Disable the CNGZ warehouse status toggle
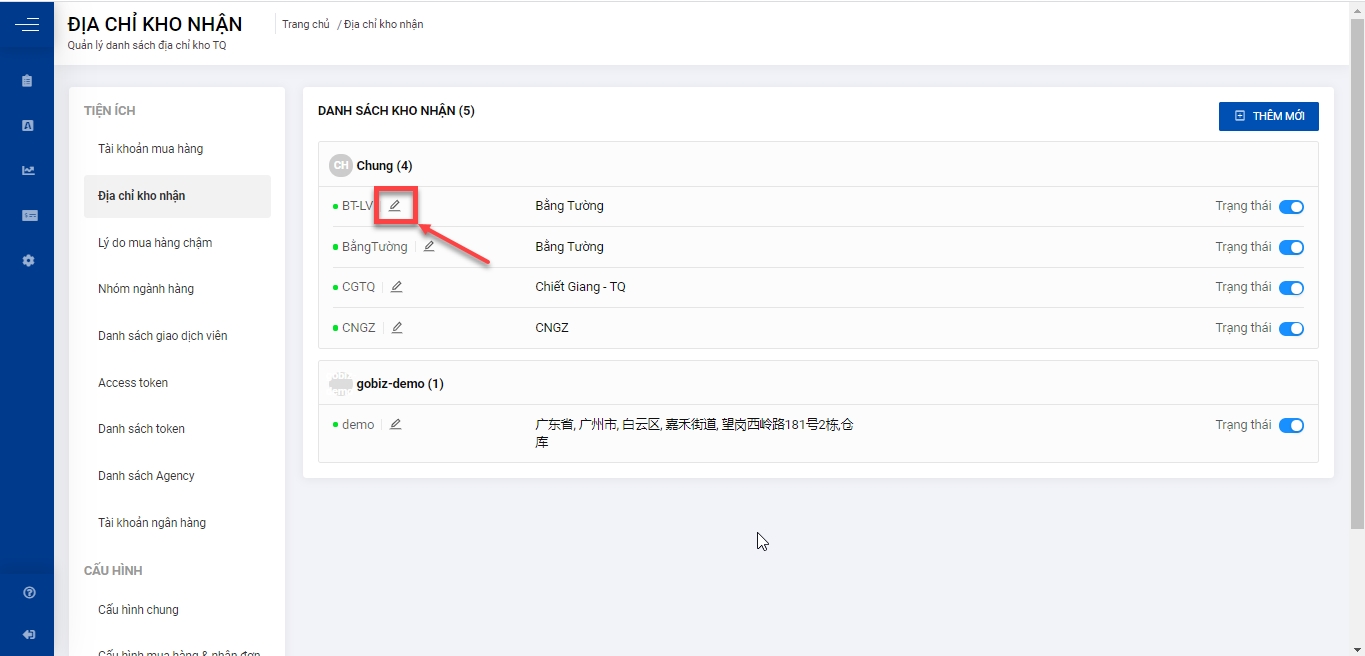1365x656 pixels. pyautogui.click(x=1291, y=329)
